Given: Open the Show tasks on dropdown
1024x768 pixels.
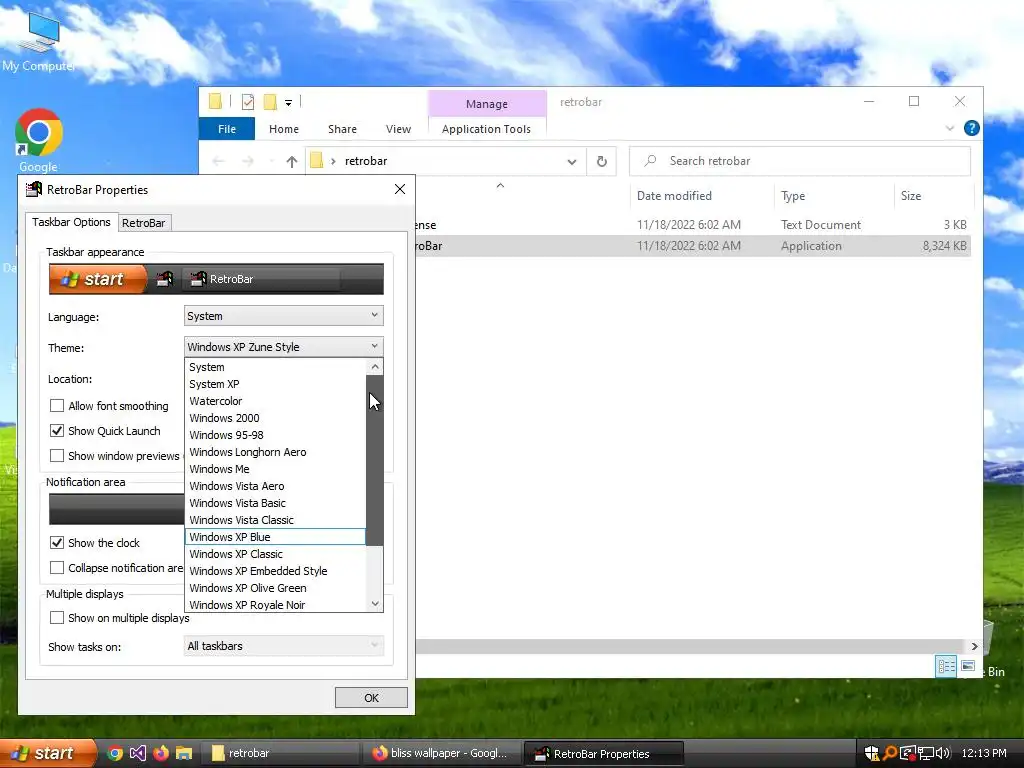Looking at the screenshot, I should tap(283, 646).
